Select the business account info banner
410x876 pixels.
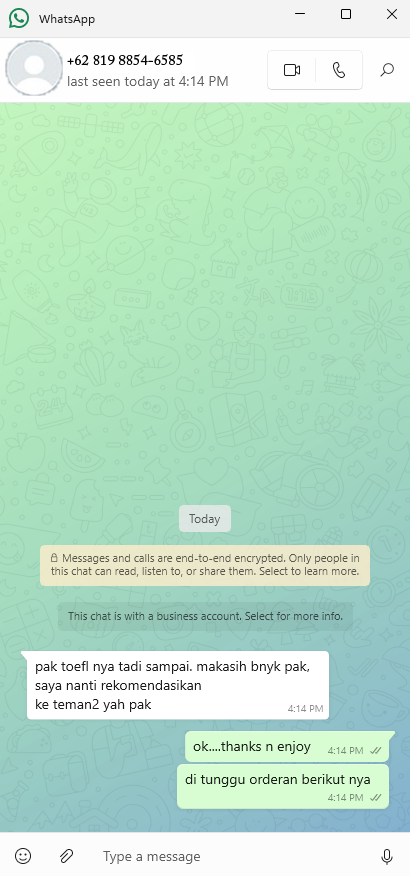(x=205, y=616)
